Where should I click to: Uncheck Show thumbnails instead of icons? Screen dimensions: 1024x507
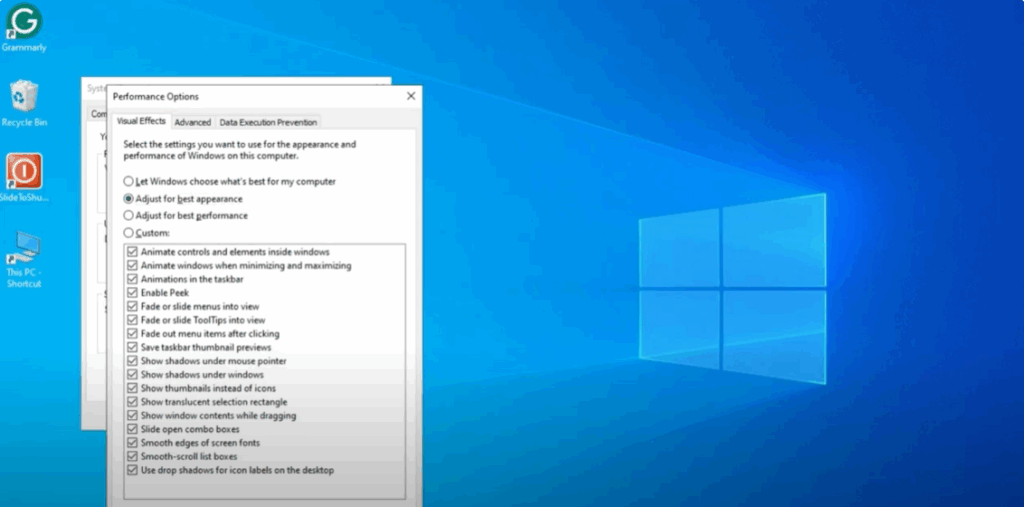(132, 388)
